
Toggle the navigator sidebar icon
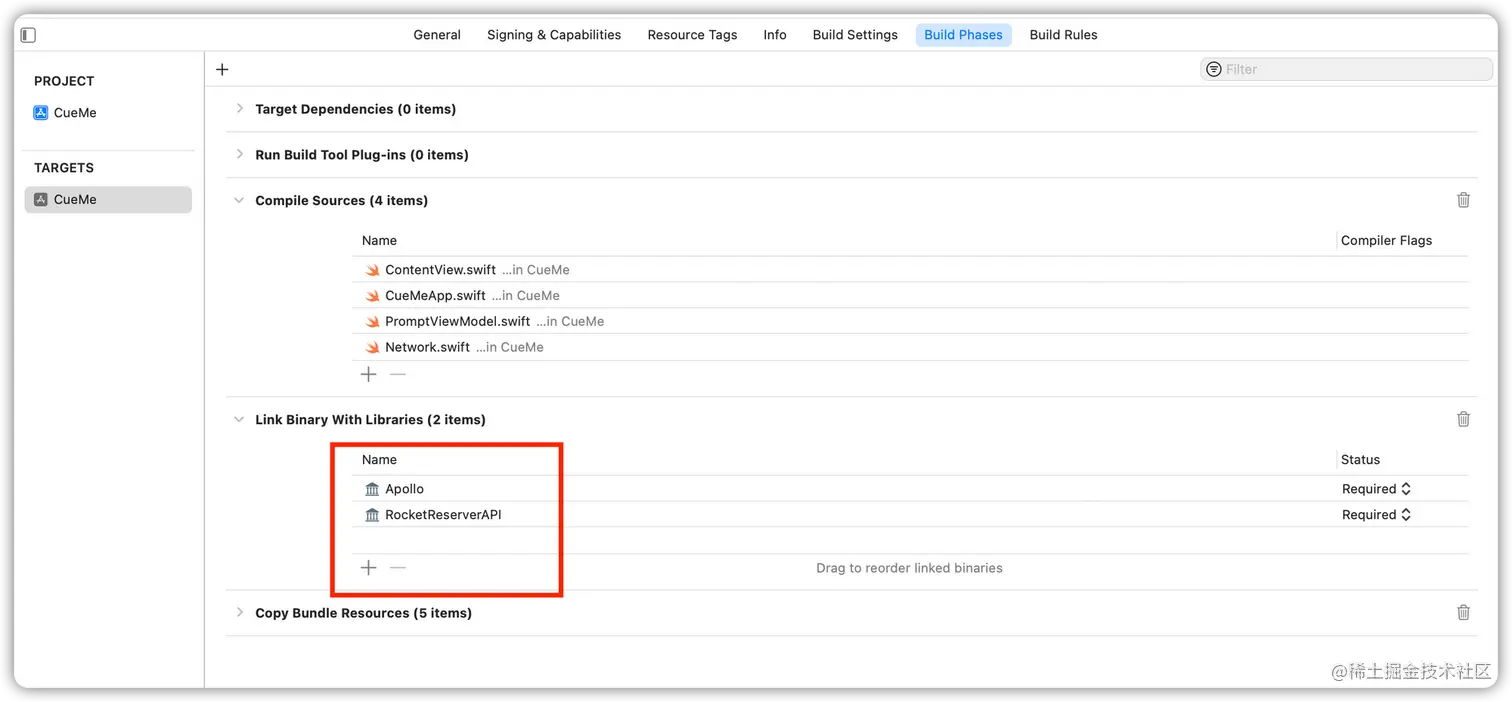tap(28, 35)
